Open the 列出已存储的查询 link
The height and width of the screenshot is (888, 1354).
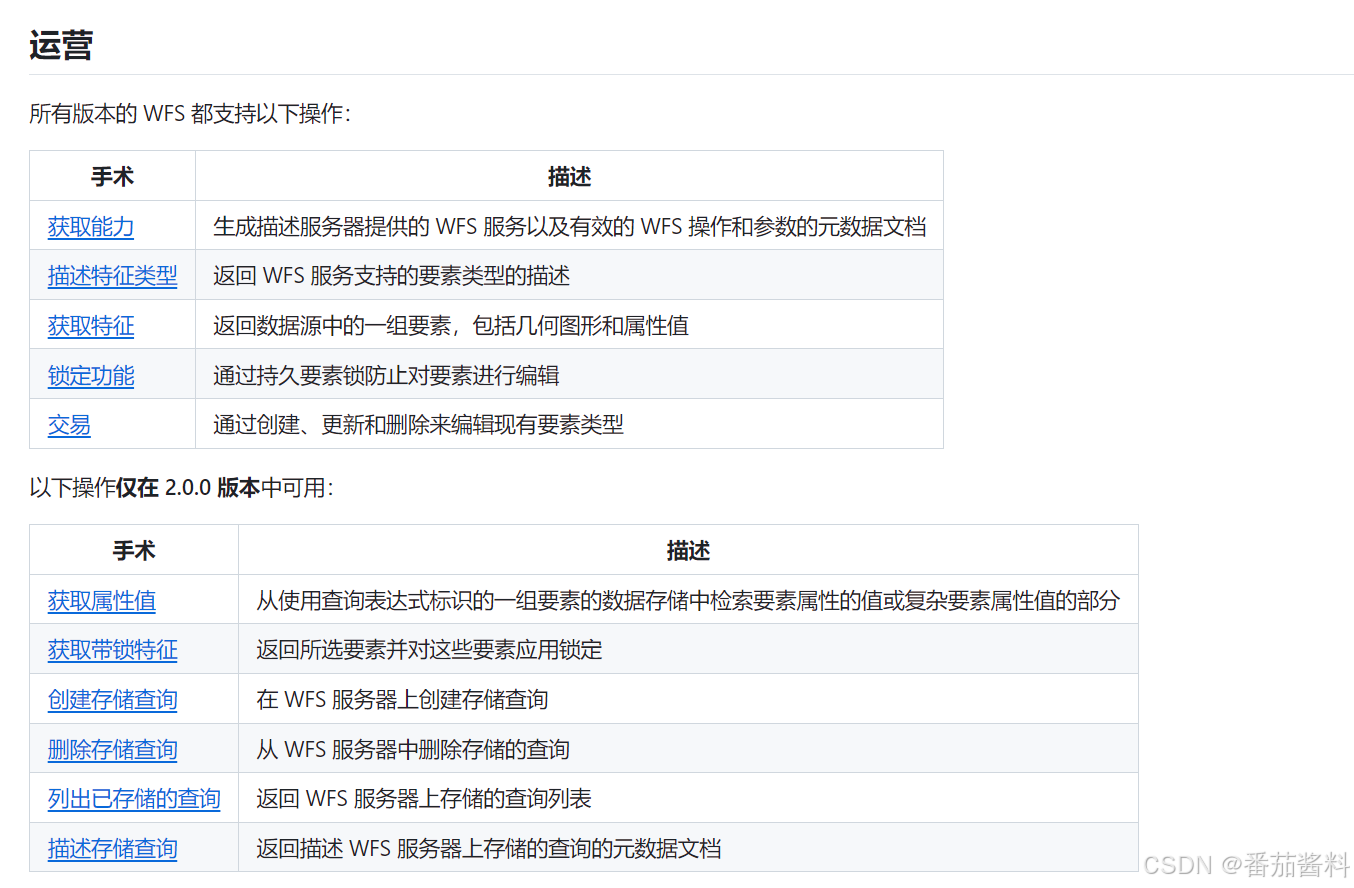134,799
